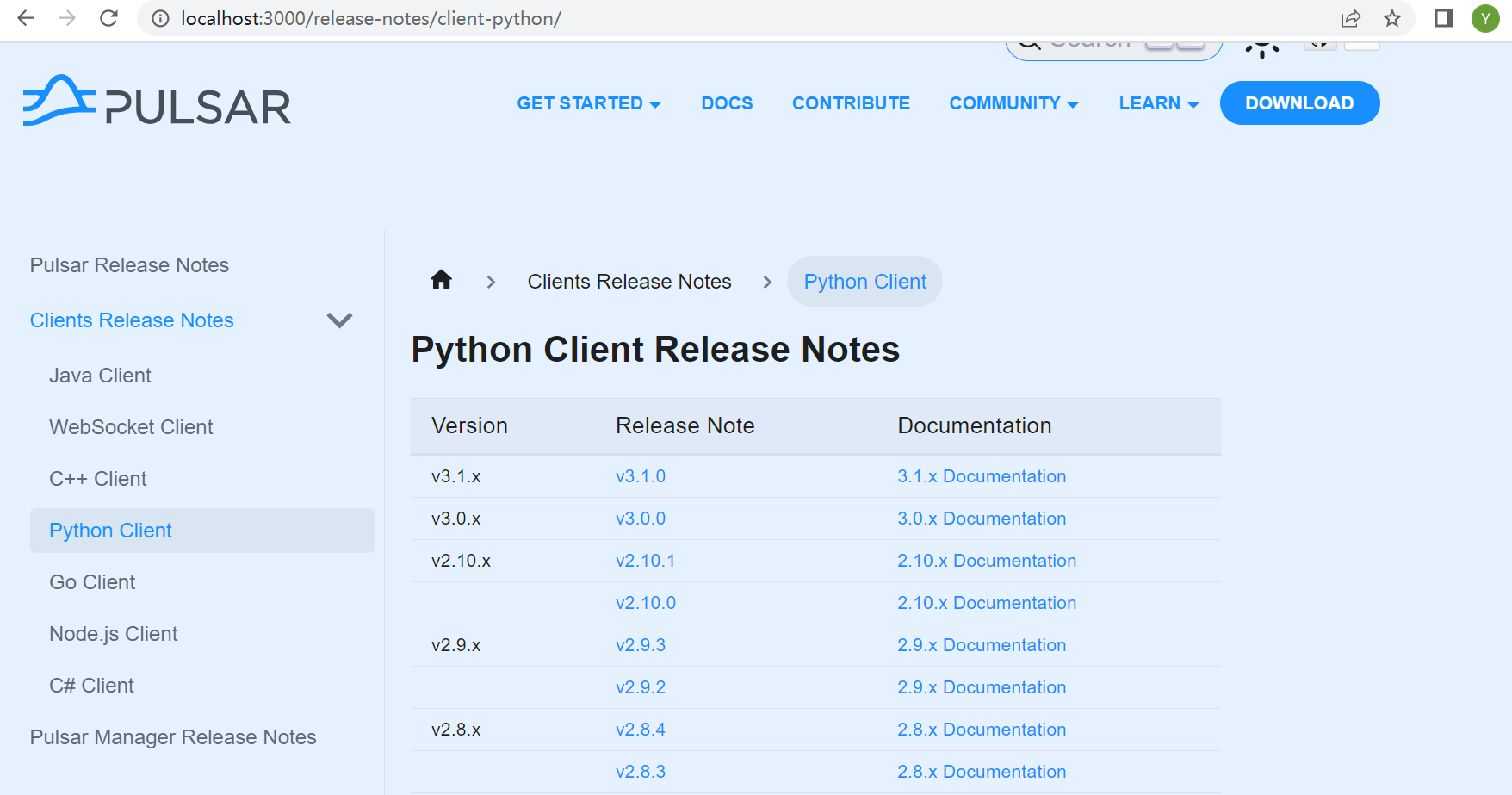Viewport: 1512px width, 795px height.
Task: Select Clients Release Notes in sidebar
Action: [x=132, y=320]
